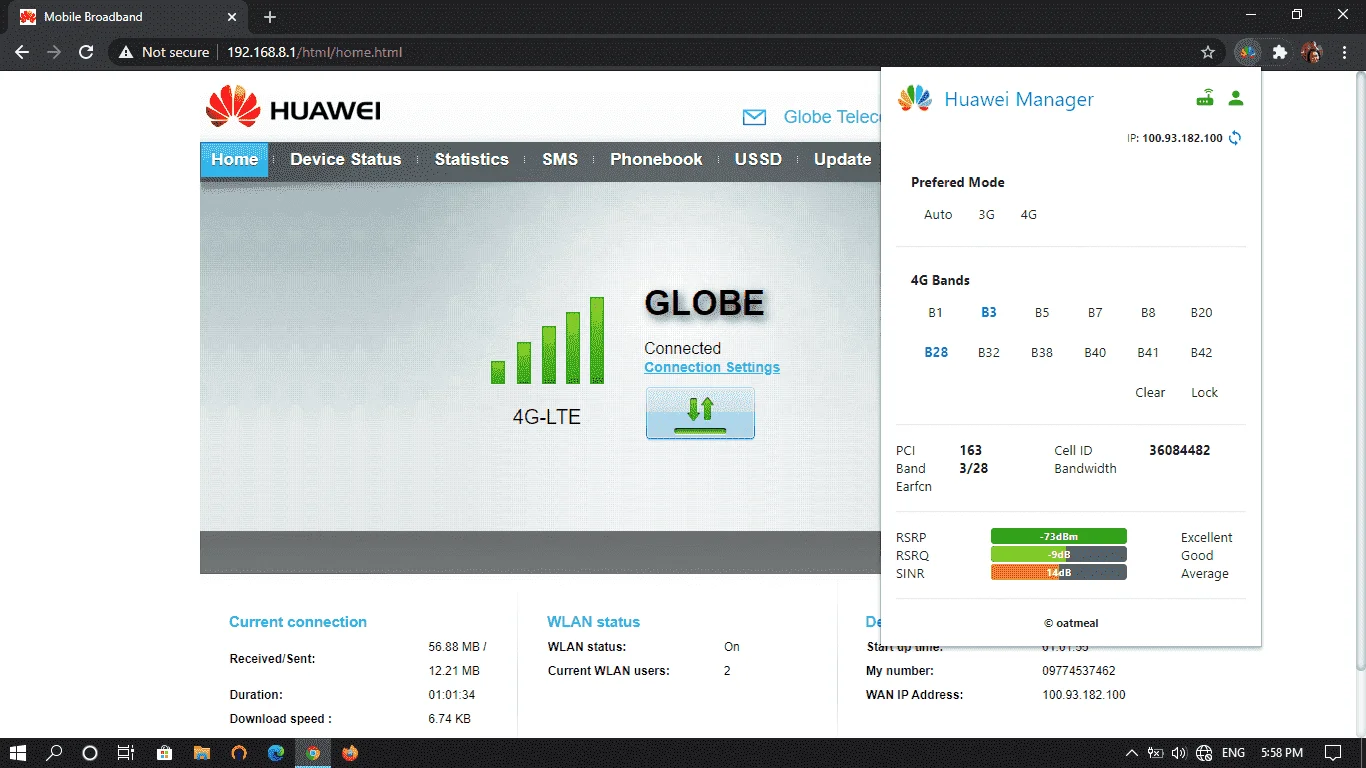Viewport: 1366px width, 768px height.
Task: Toggle band B20
Action: (x=1201, y=312)
